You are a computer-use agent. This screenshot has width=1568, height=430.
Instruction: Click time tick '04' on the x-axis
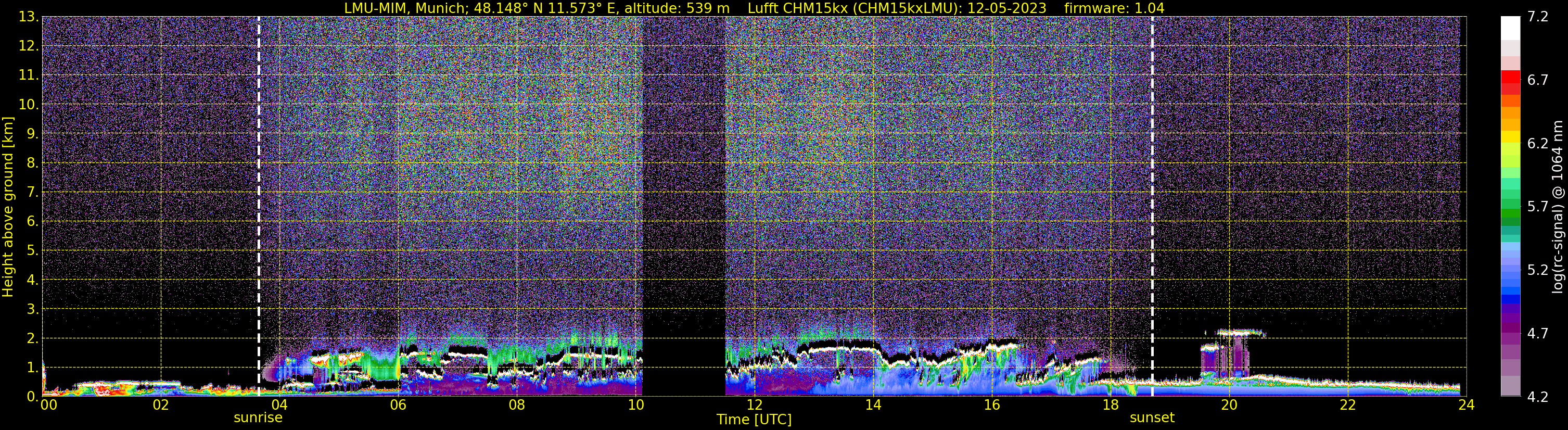(x=279, y=405)
